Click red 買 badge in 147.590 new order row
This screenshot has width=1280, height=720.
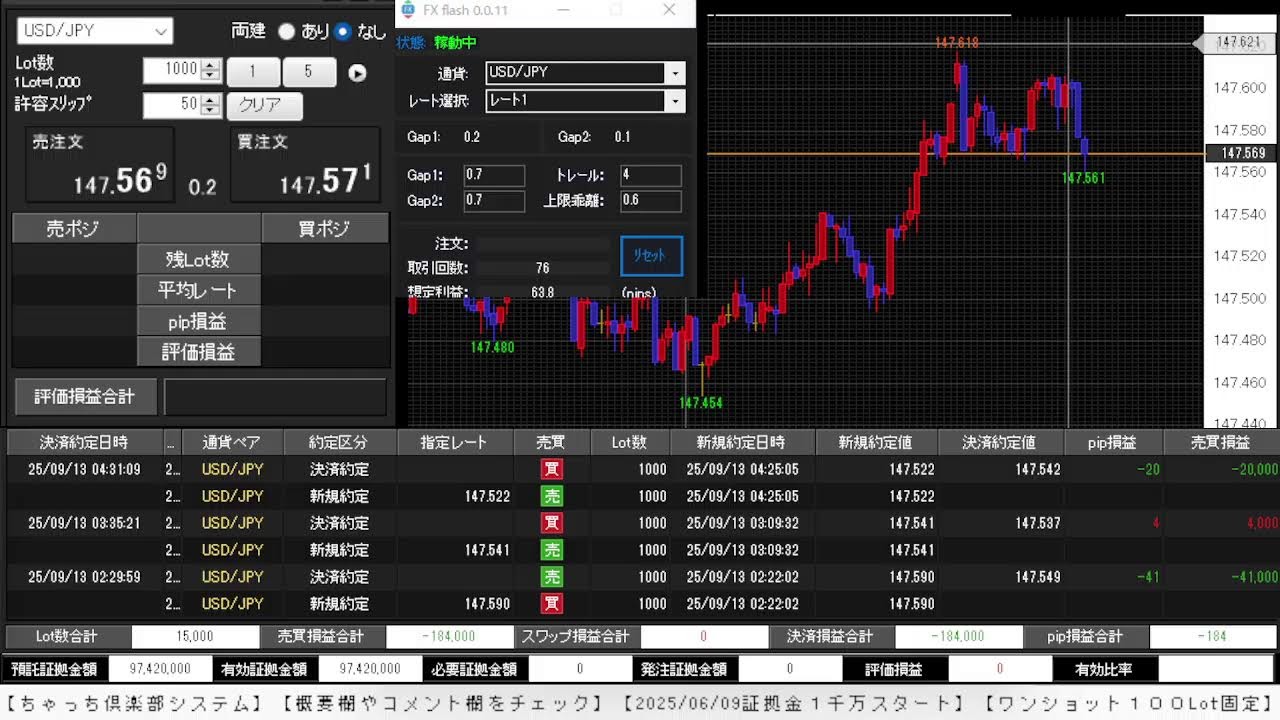click(552, 604)
